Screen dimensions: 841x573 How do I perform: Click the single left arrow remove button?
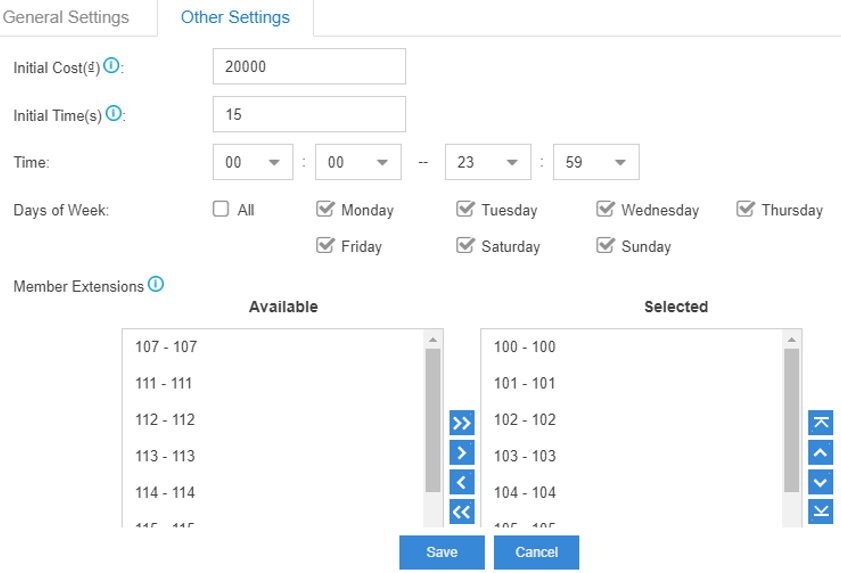pos(461,482)
